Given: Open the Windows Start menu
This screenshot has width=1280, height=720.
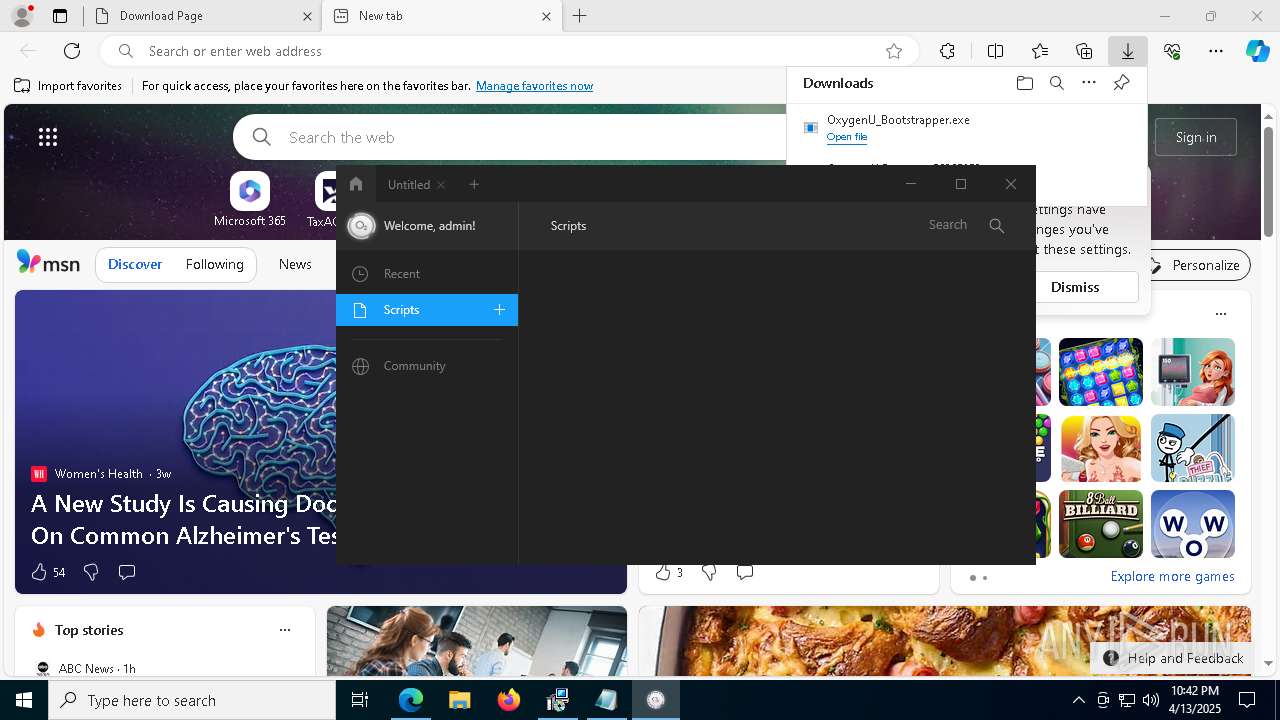Looking at the screenshot, I should click(x=24, y=700).
